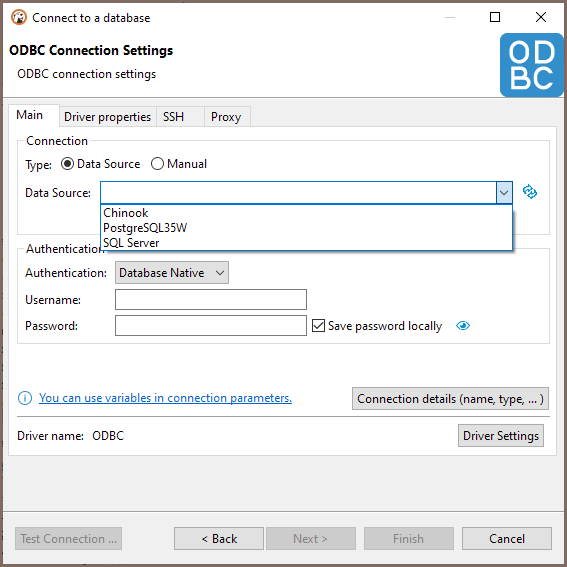
Task: Show password with the eye icon
Action: click(462, 326)
